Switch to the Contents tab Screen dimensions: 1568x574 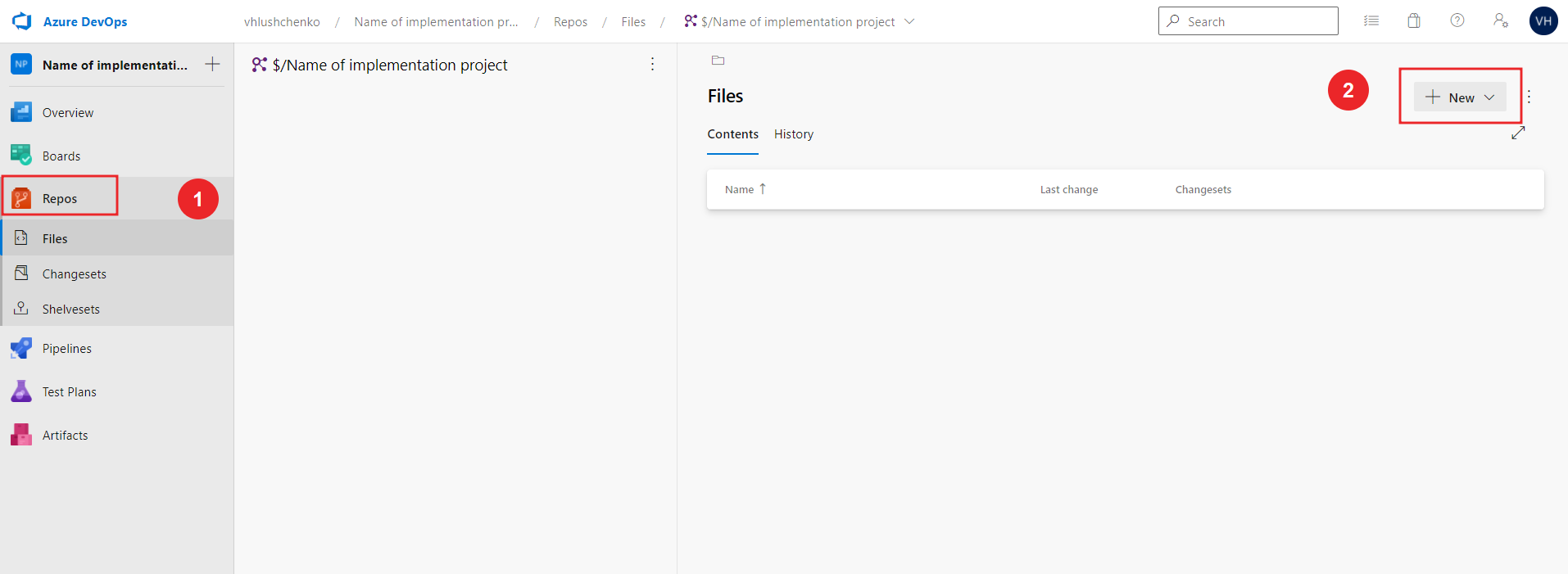pos(733,134)
